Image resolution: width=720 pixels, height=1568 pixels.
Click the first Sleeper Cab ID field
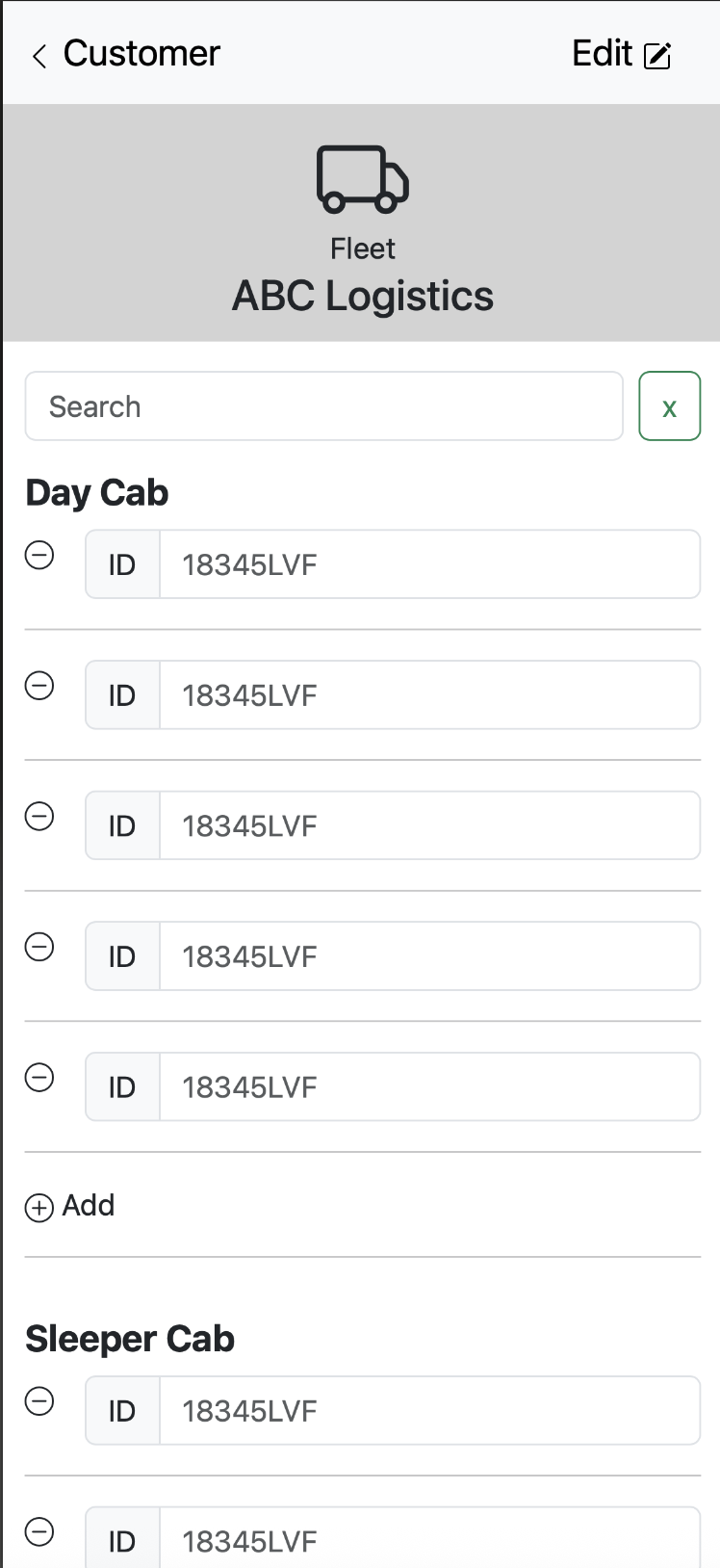pos(429,1411)
